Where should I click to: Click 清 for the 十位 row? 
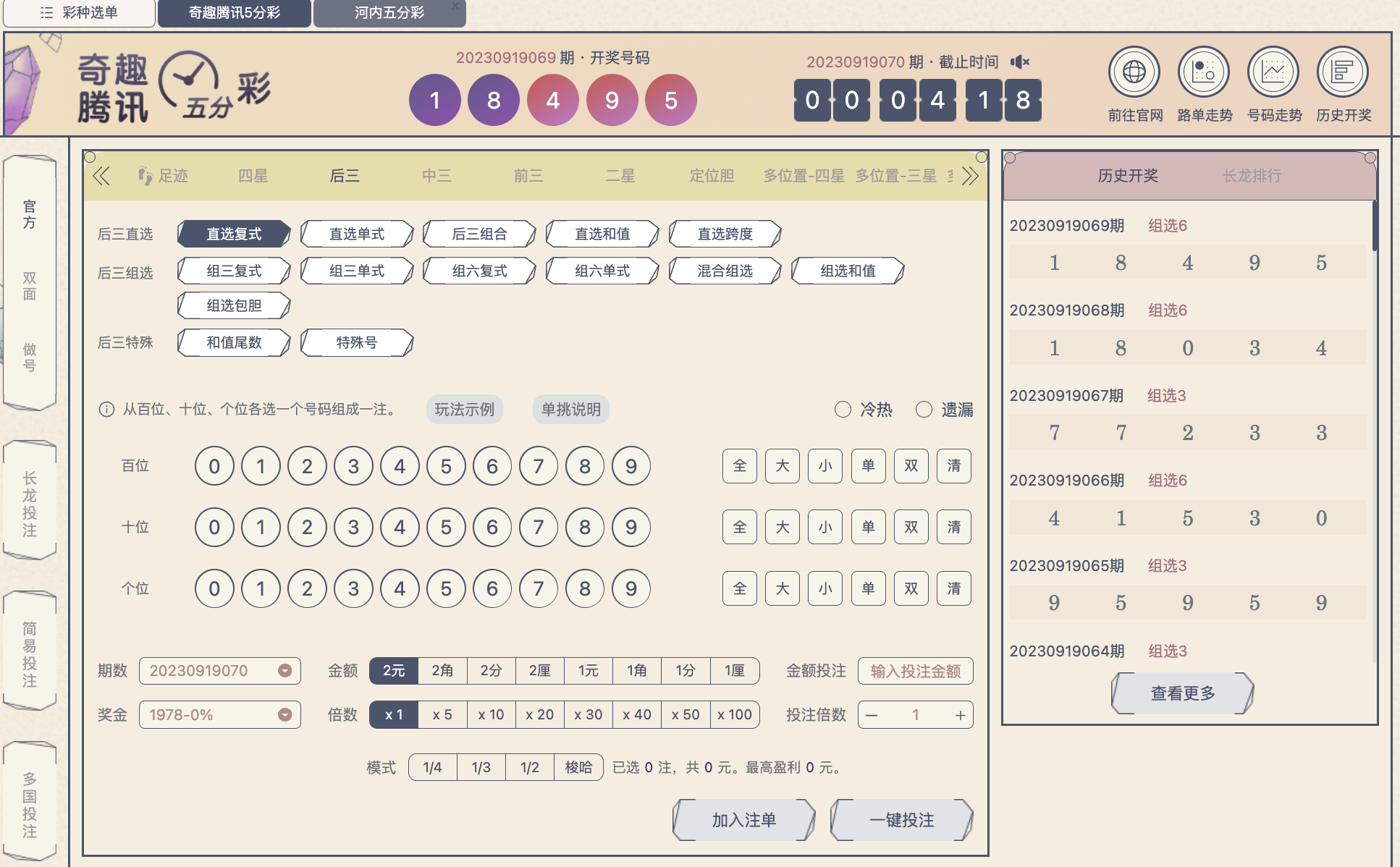tap(954, 527)
